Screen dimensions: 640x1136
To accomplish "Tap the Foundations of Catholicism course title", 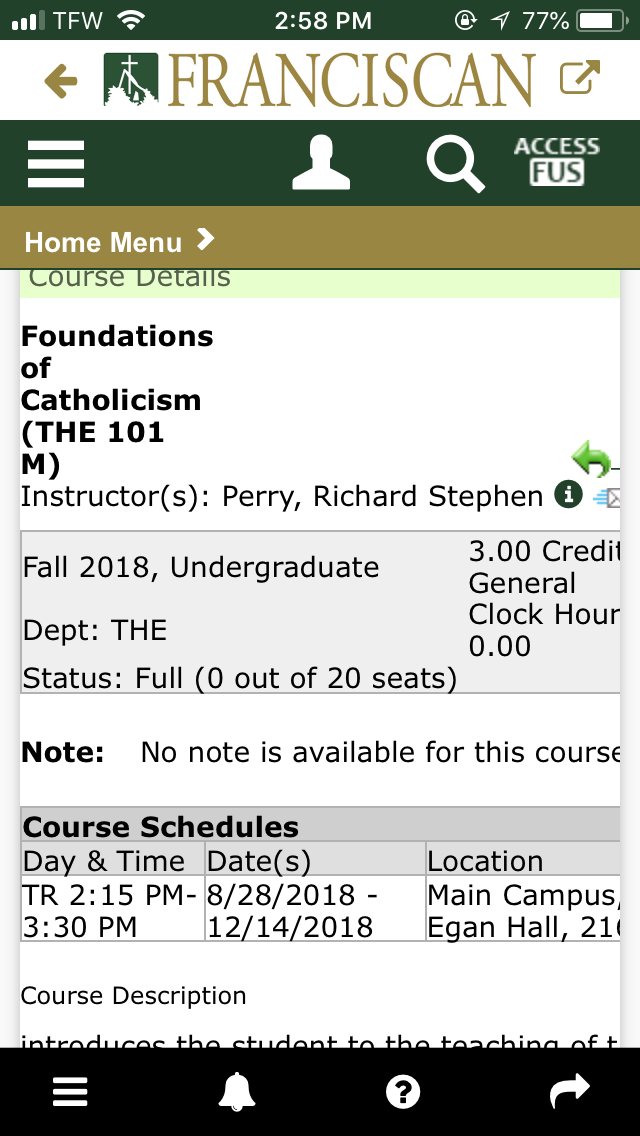I will tap(116, 400).
